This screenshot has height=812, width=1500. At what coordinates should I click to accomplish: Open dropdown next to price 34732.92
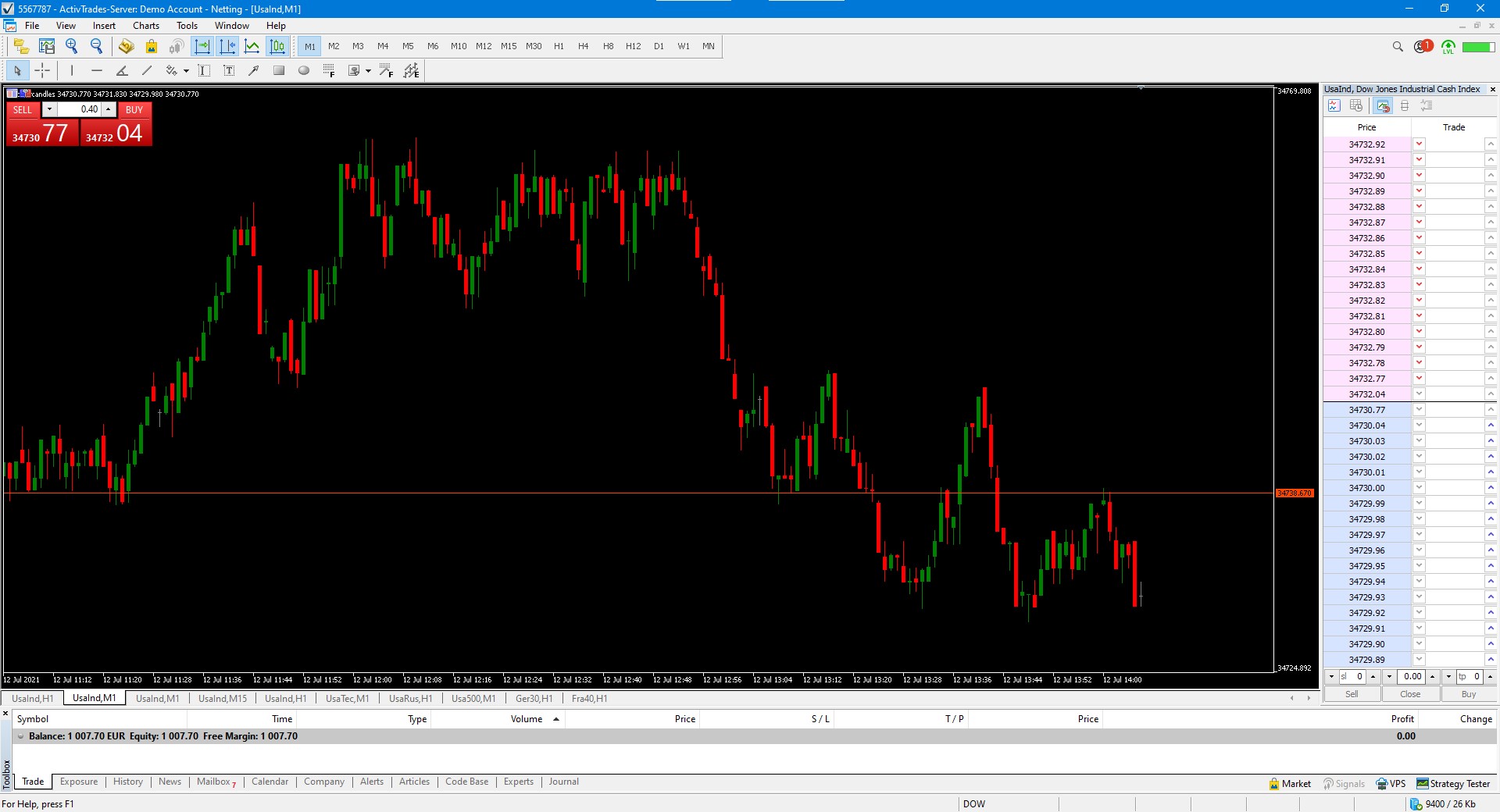pos(1419,144)
